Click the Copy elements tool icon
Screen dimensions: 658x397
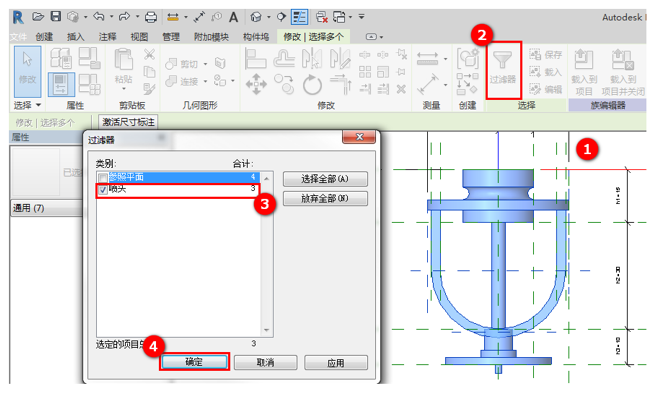[x=284, y=84]
